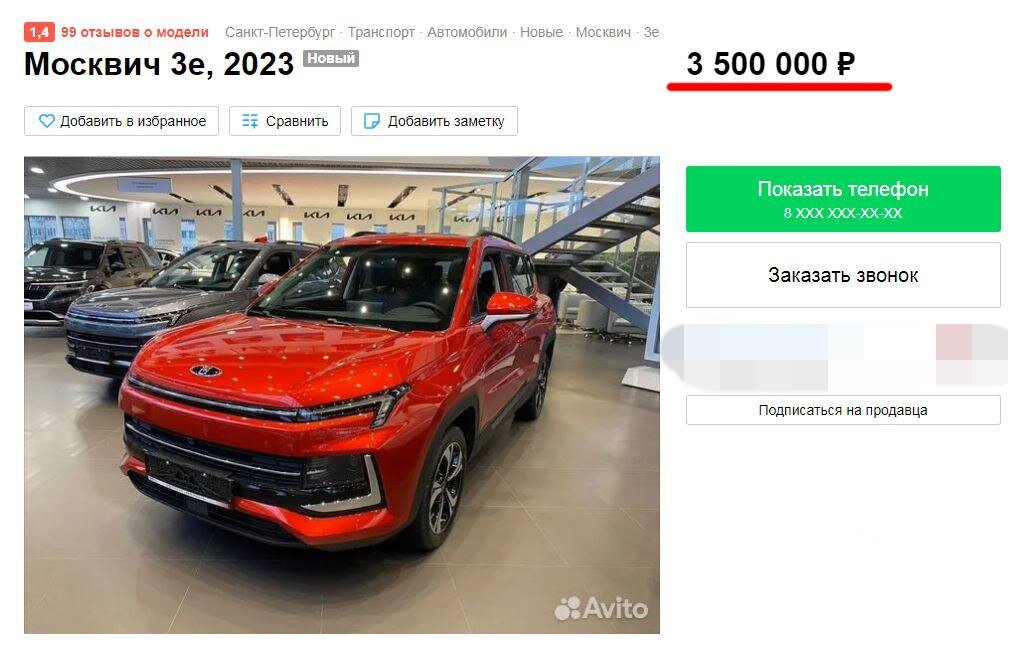Go to Транспорт breadcrumb category
Image resolution: width=1026 pixels, height=646 pixels.
pos(381,32)
